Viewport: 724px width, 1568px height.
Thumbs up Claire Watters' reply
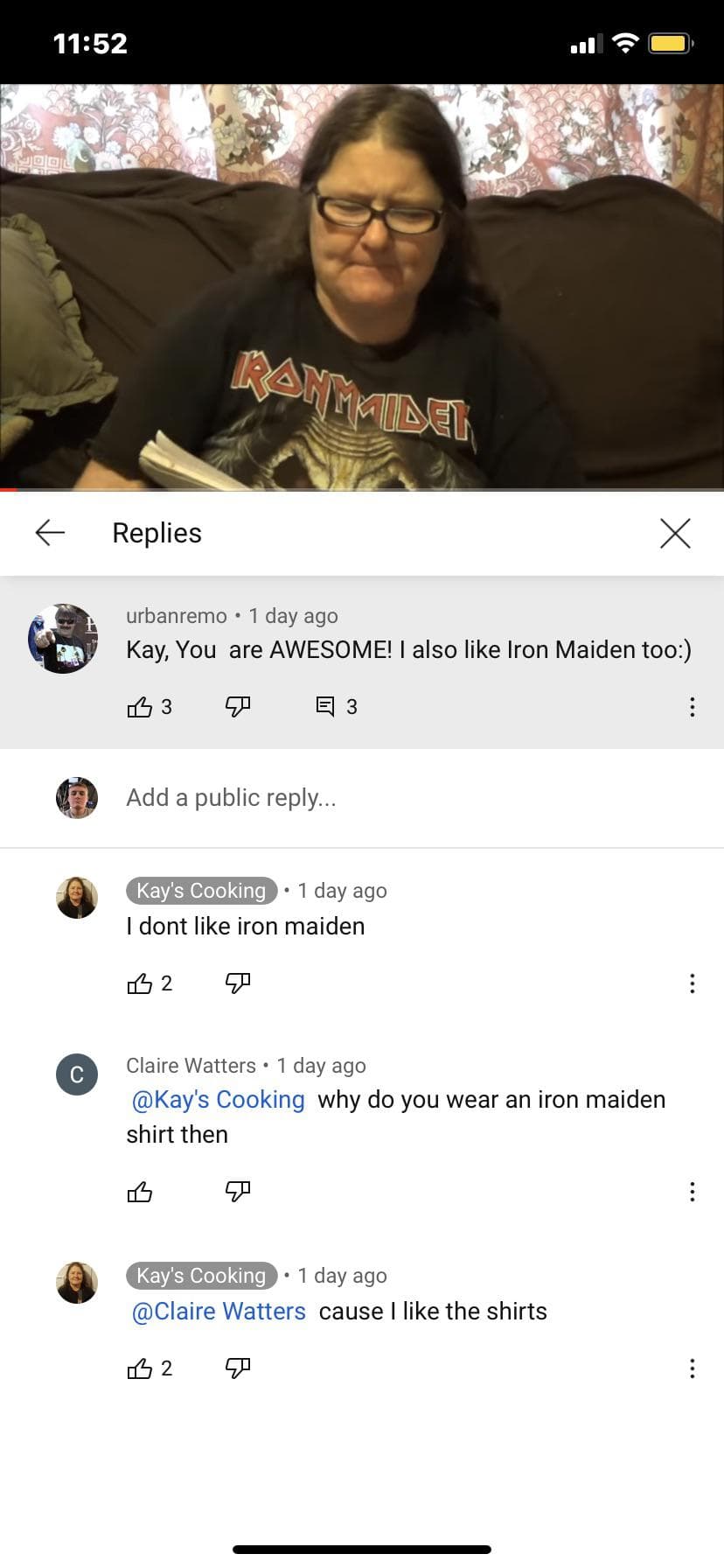point(140,1192)
